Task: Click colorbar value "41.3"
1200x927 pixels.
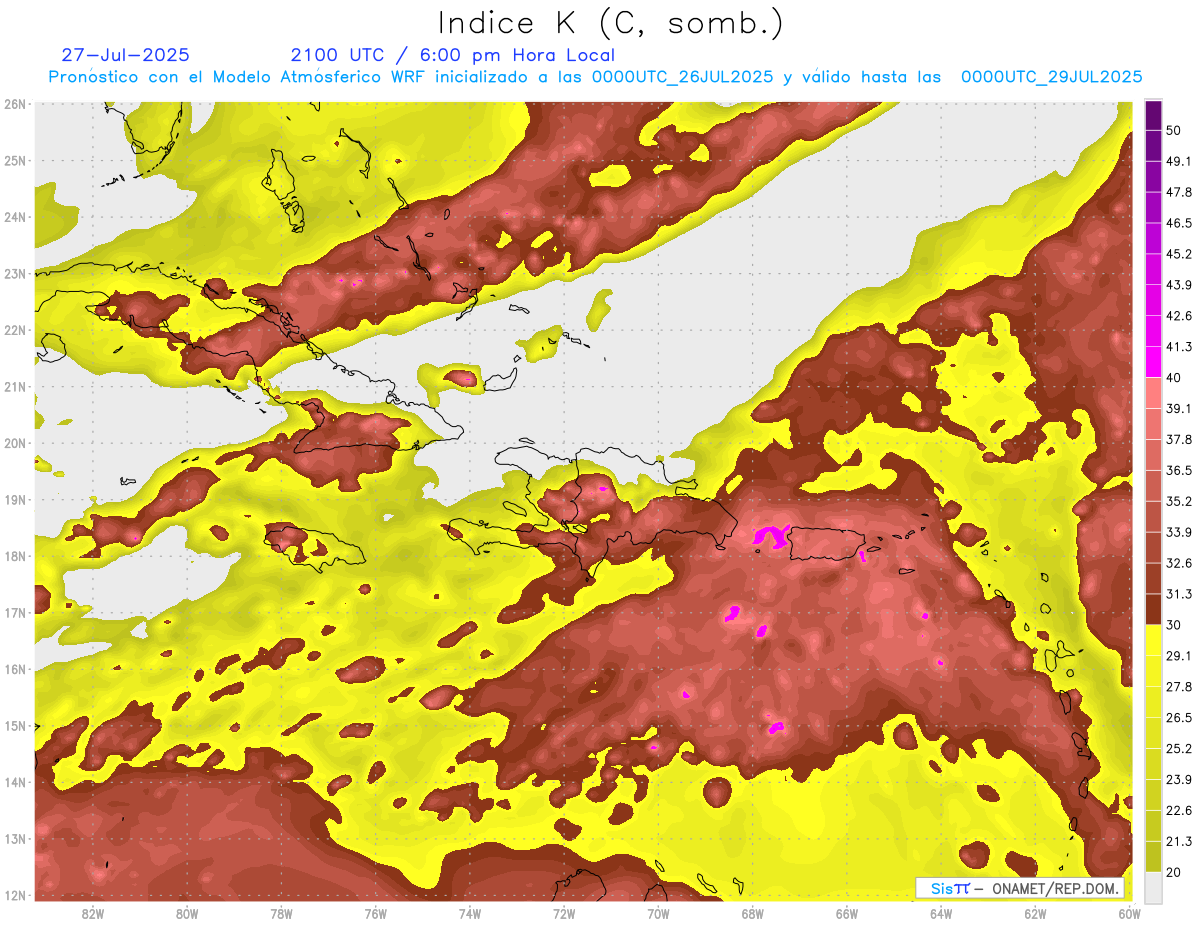Action: [1179, 347]
